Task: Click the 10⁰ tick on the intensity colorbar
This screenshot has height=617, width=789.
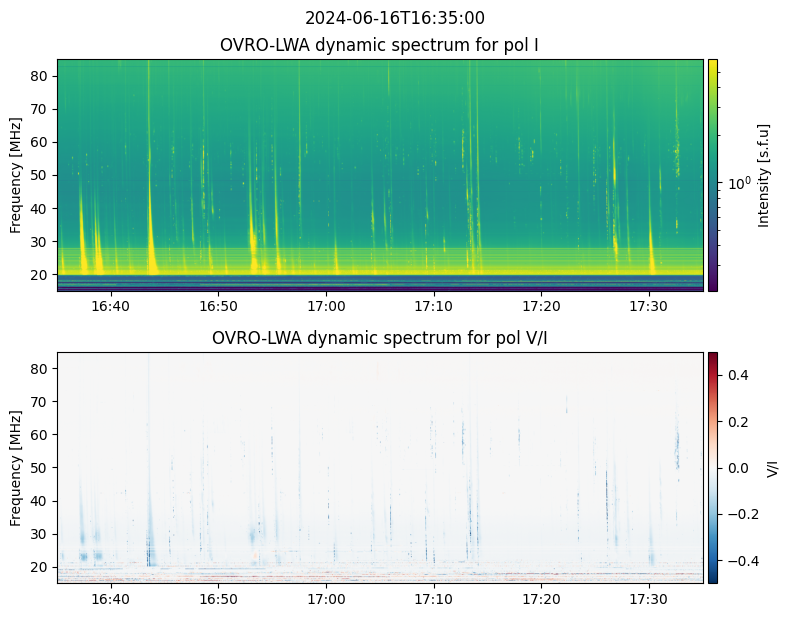Action: 738,183
